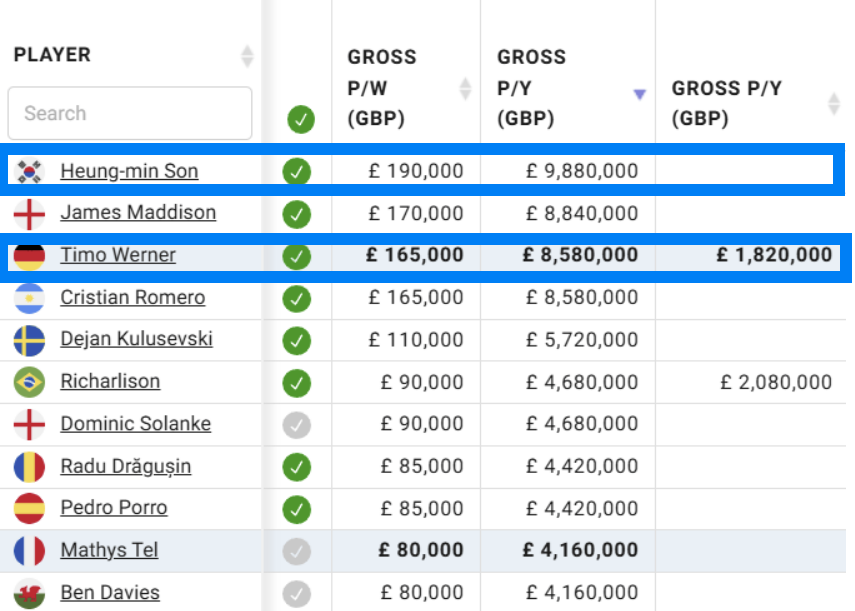
Task: Click the South Korea flag icon
Action: 29,171
